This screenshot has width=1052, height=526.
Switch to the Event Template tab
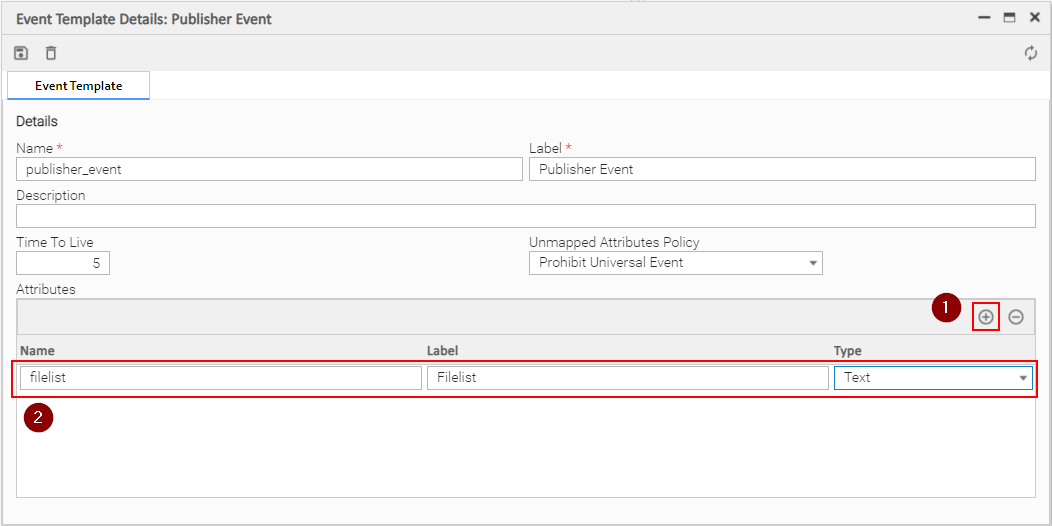tap(78, 86)
